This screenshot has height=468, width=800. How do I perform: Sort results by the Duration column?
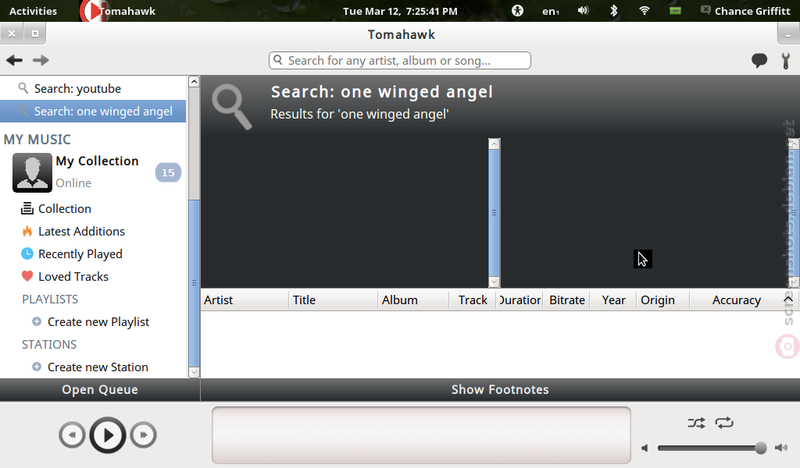click(519, 300)
